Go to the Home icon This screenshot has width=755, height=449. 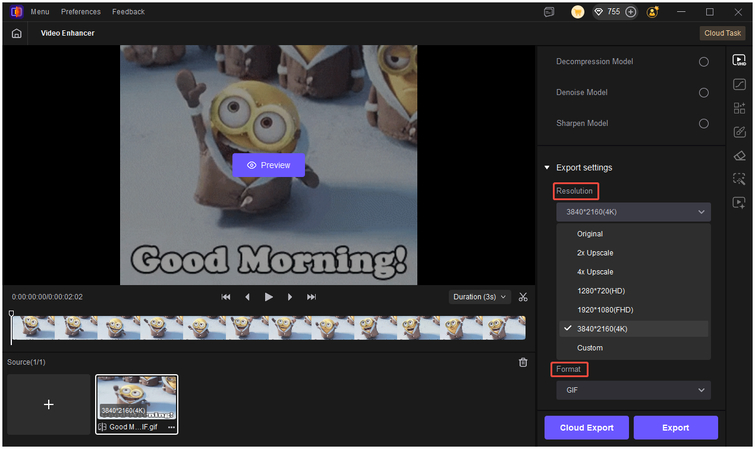tap(16, 34)
